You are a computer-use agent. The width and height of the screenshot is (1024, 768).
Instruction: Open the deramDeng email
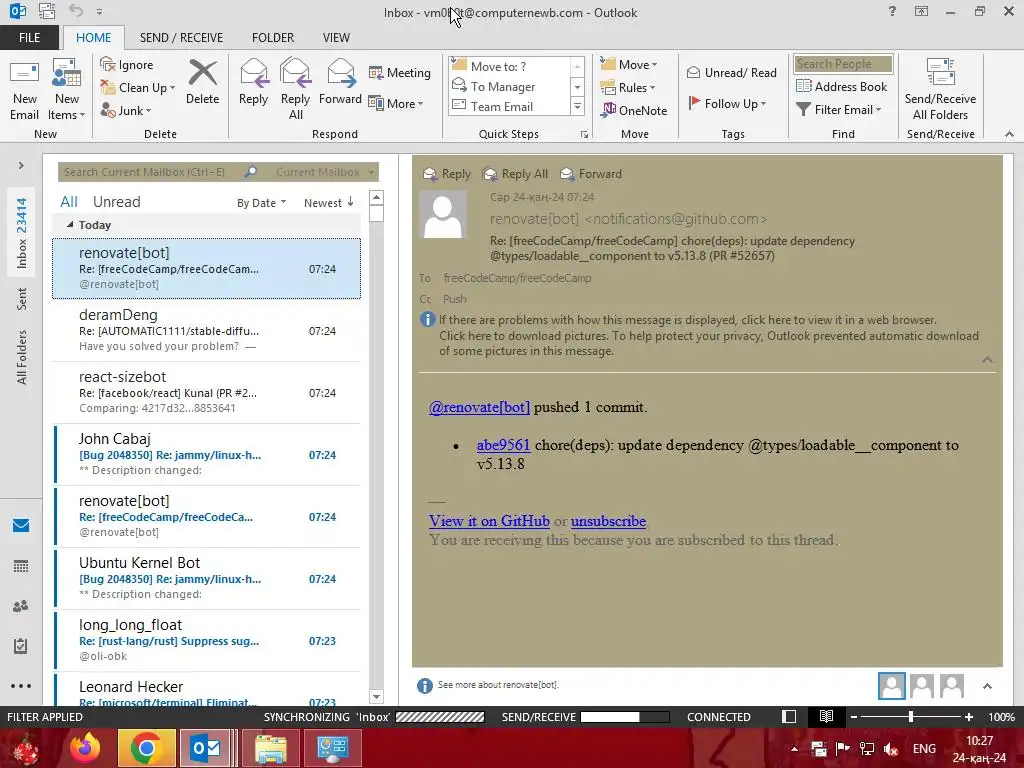207,330
